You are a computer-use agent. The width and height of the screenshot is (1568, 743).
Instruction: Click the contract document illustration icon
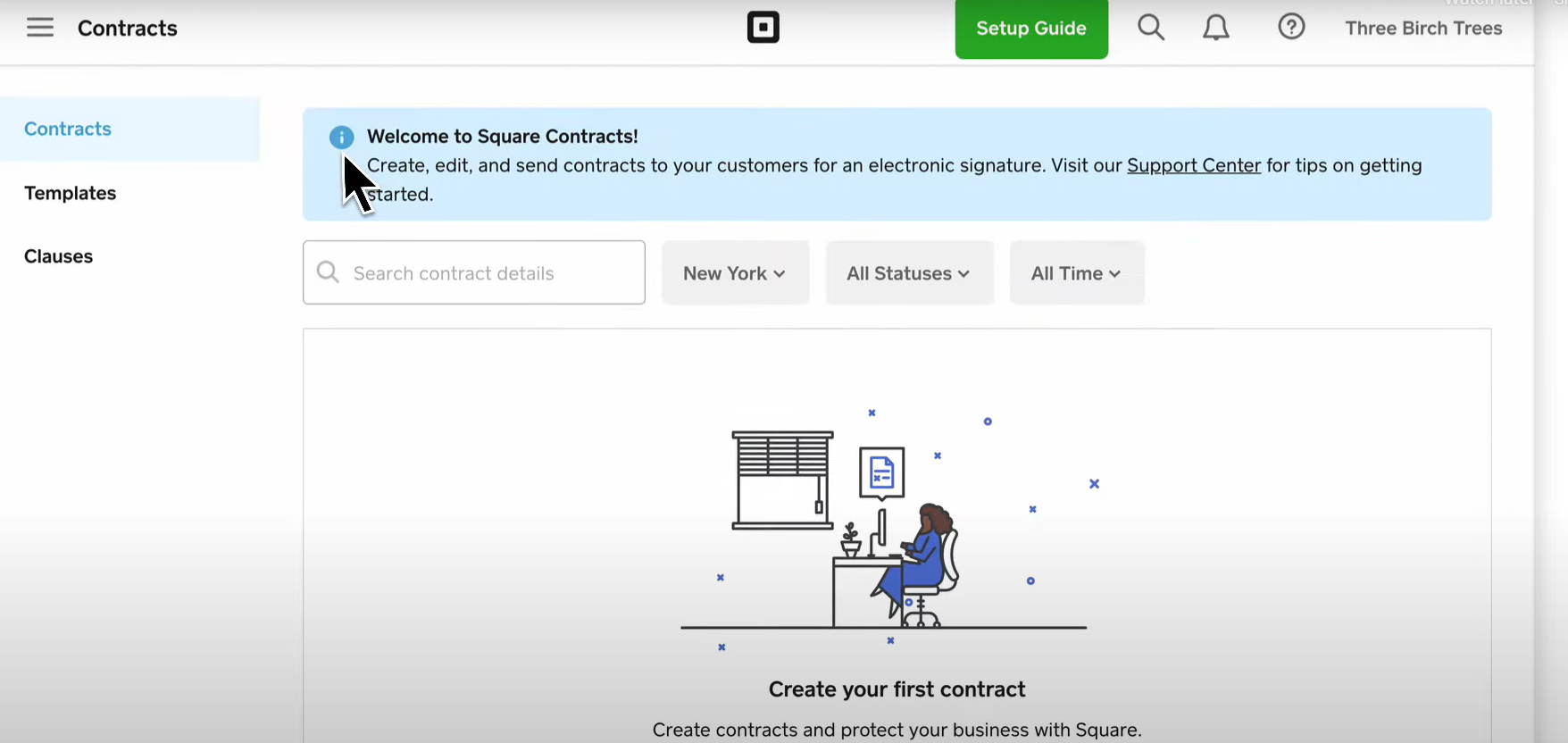882,473
